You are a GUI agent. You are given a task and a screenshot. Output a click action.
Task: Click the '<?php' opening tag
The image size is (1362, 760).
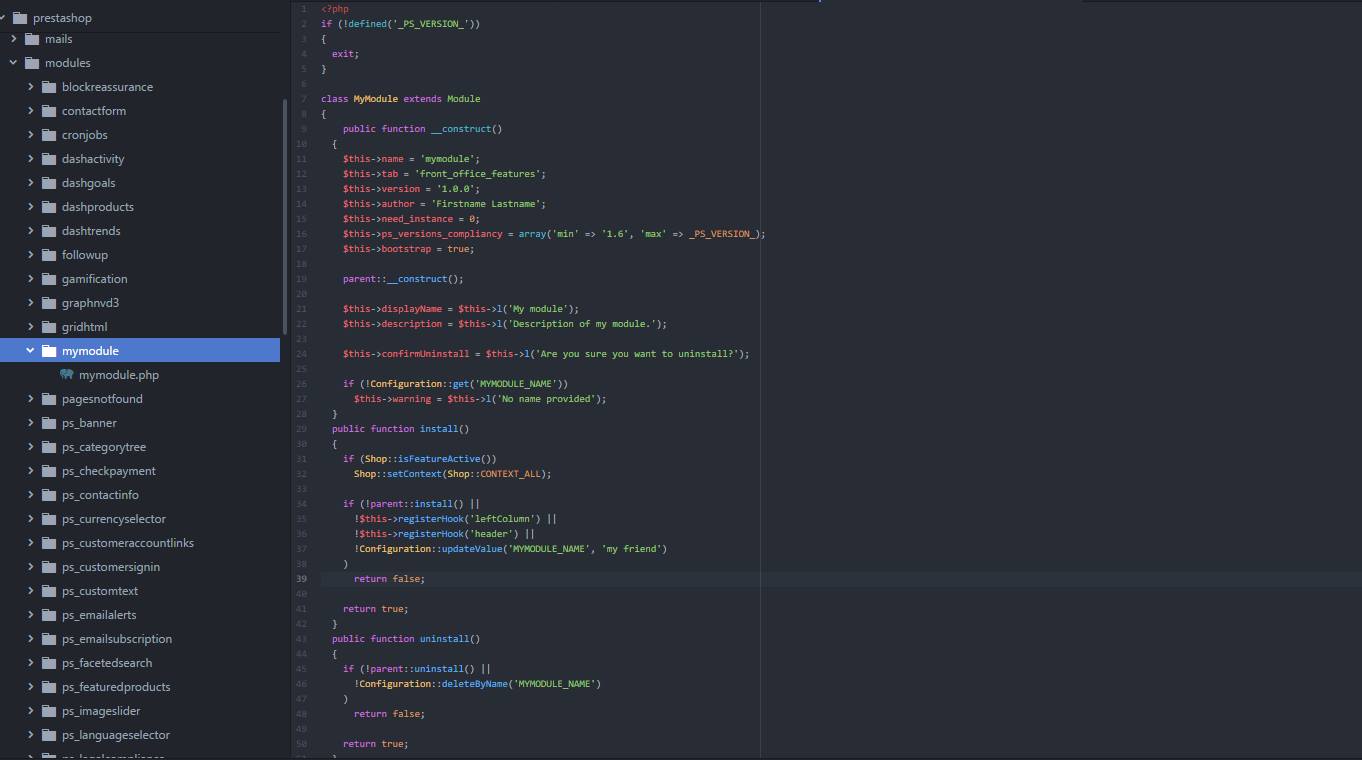tap(335, 9)
